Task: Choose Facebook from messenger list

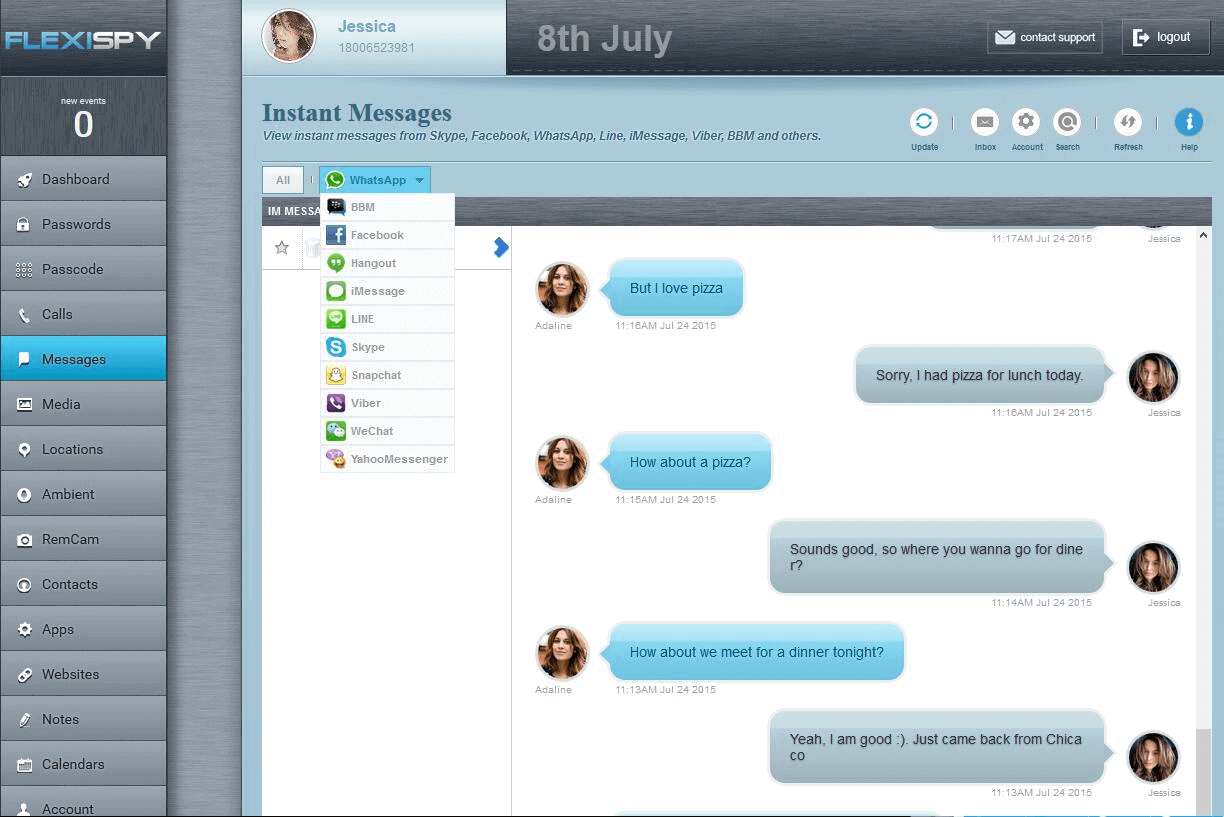Action: [387, 235]
